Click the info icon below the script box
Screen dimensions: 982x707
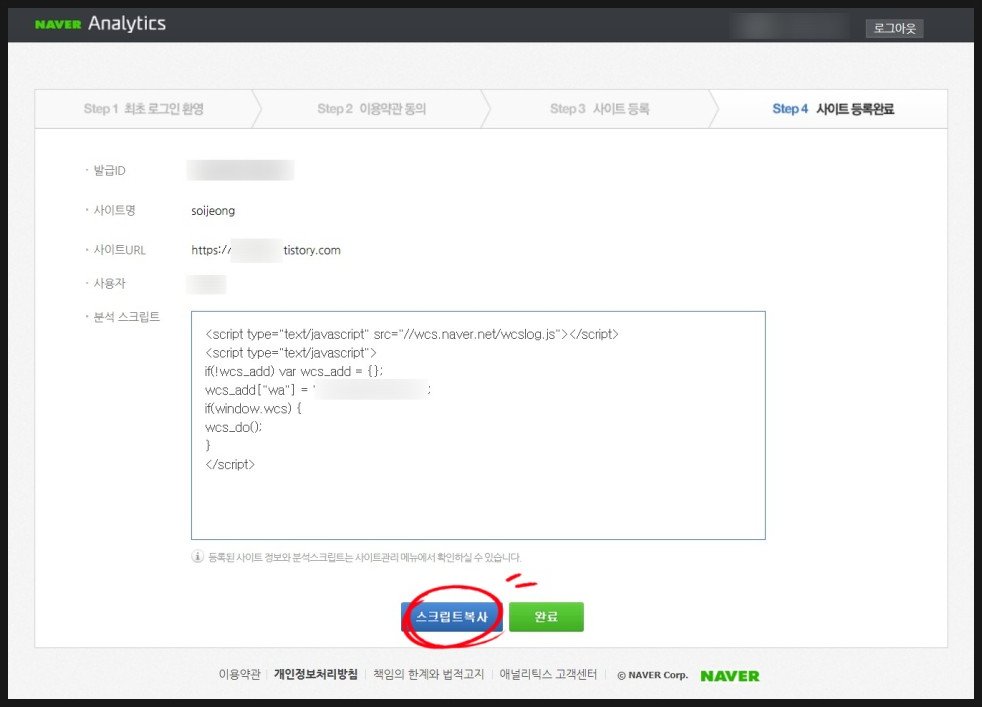coord(197,557)
